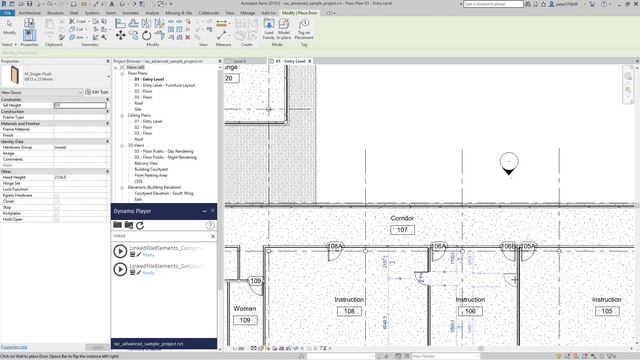
Task: Click the Properties palette ribbon button
Action: (29, 35)
